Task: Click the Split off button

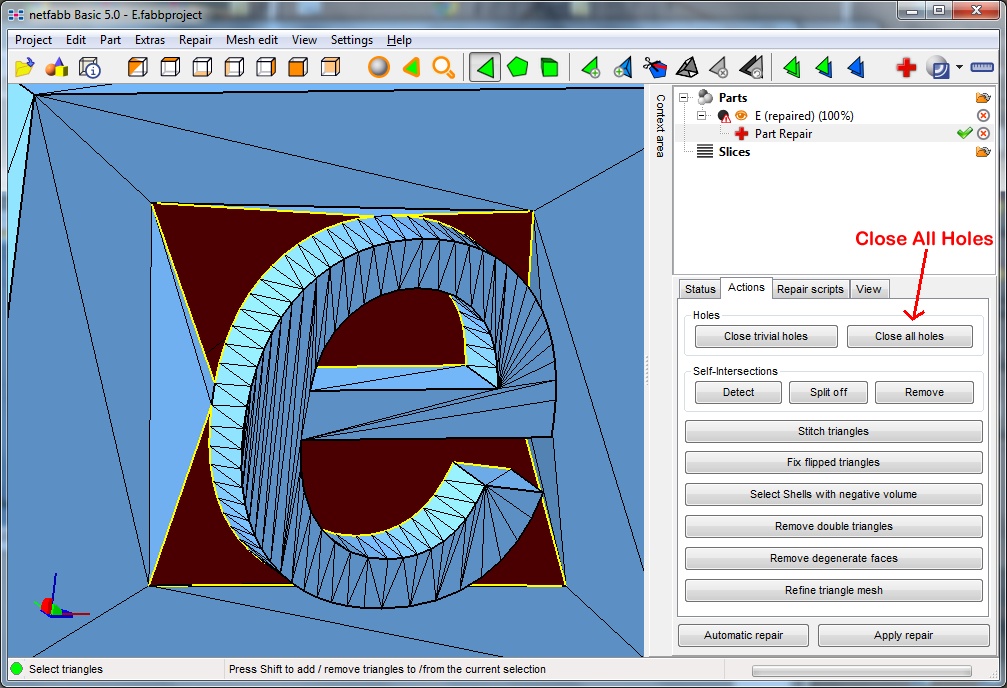Action: coord(828,392)
